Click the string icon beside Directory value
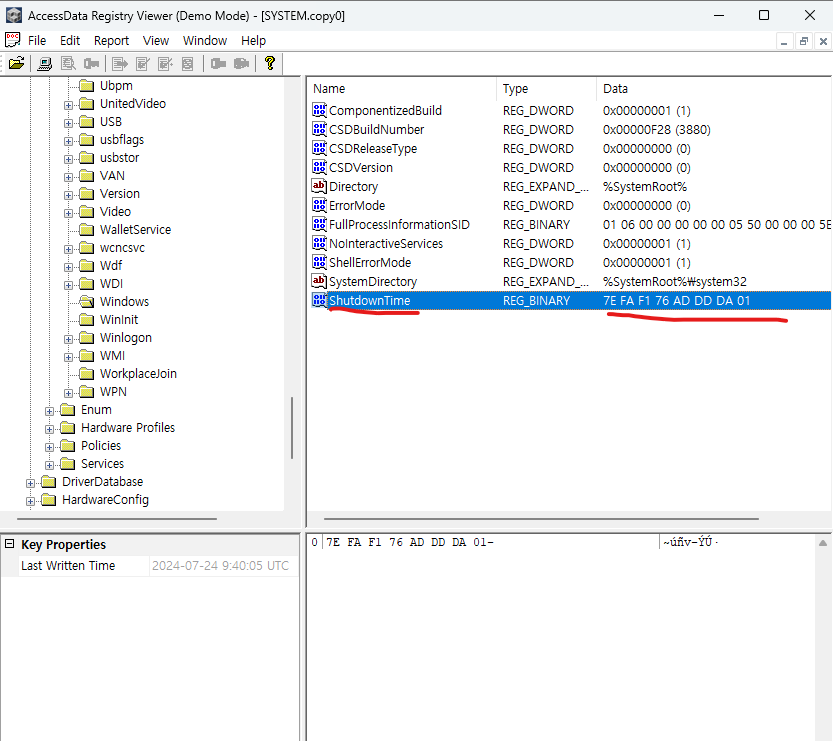The image size is (833, 741). point(319,186)
